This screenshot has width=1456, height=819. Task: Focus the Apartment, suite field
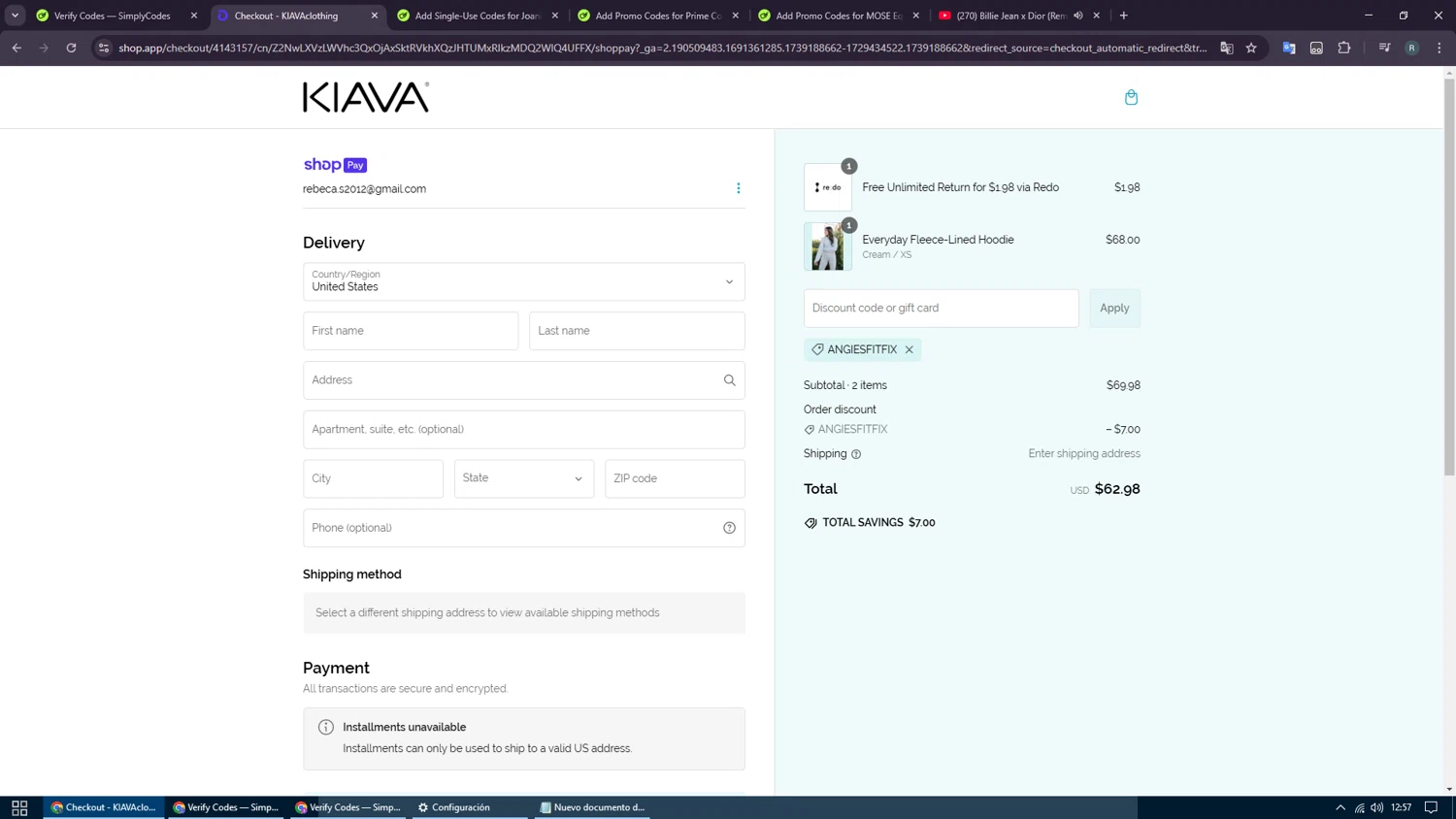pos(524,430)
